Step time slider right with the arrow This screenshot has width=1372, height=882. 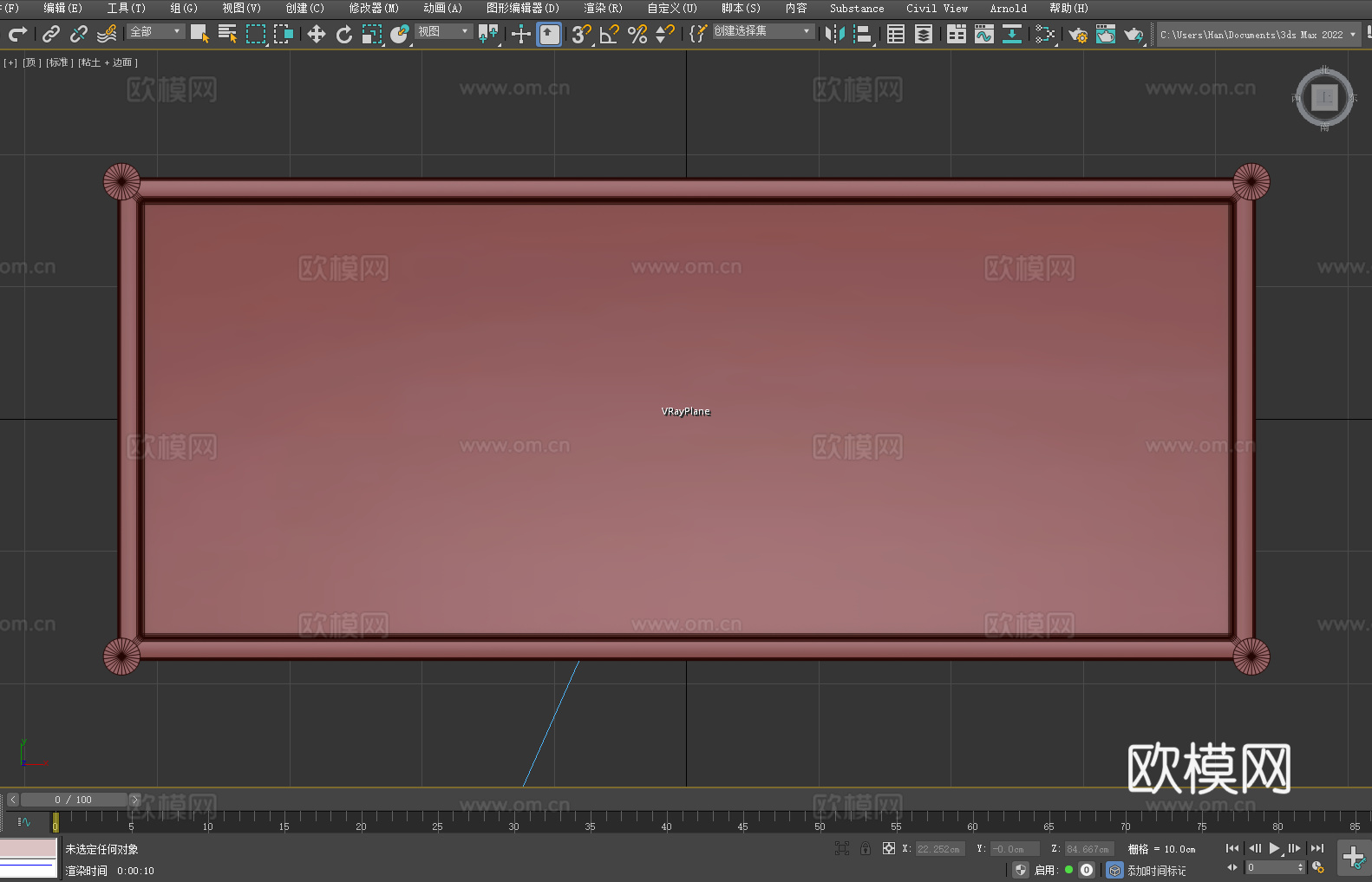tap(134, 800)
